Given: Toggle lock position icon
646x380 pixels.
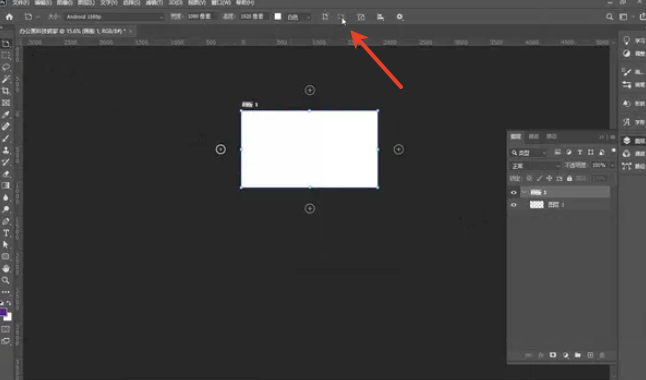Looking at the screenshot, I should (549, 178).
